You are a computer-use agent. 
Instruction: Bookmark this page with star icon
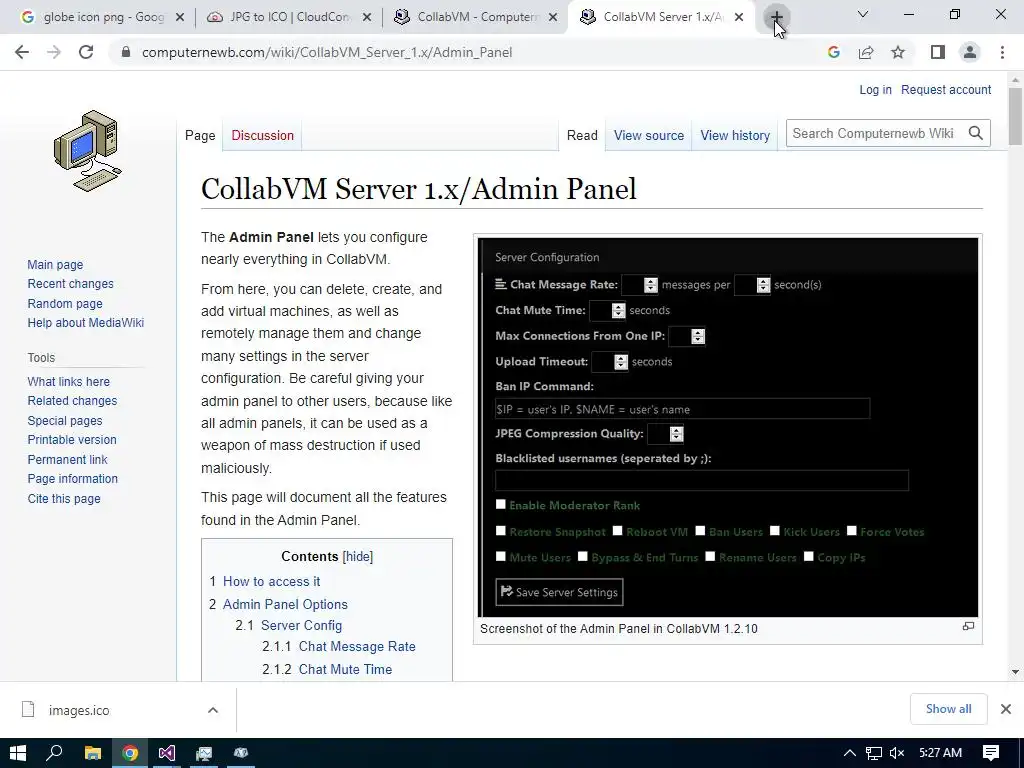pyautogui.click(x=898, y=52)
